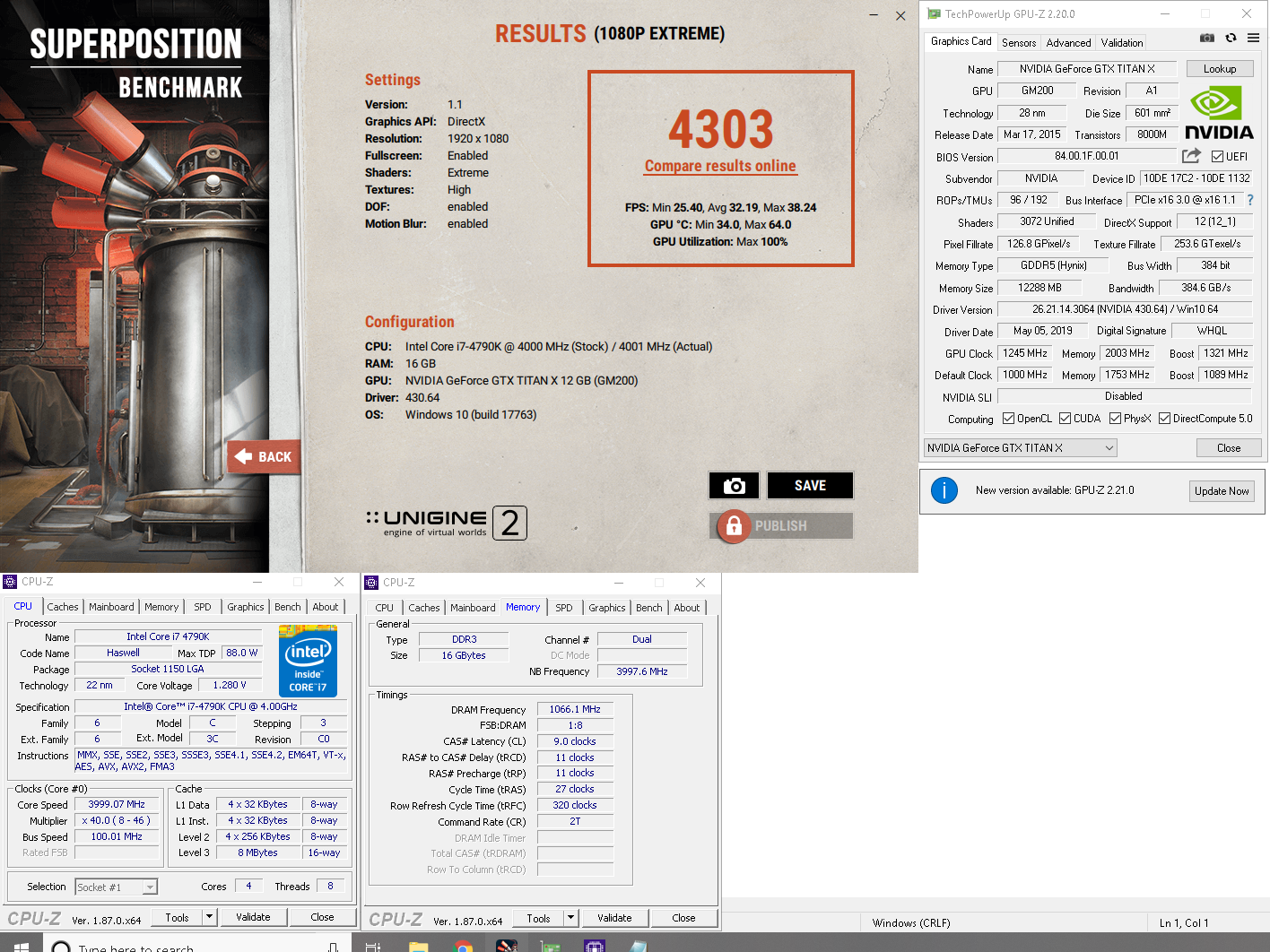Screen dimensions: 1270x952
Task: Click the SAVE button in Superposition
Action: (x=810, y=486)
